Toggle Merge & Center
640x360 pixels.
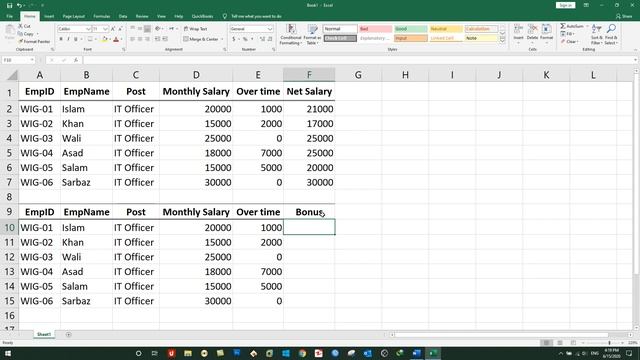pyautogui.click(x=201, y=39)
